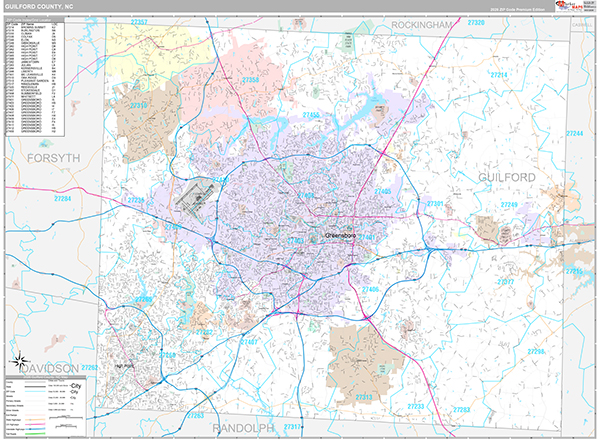Click the largest 'City' sample in legend

pos(76,386)
